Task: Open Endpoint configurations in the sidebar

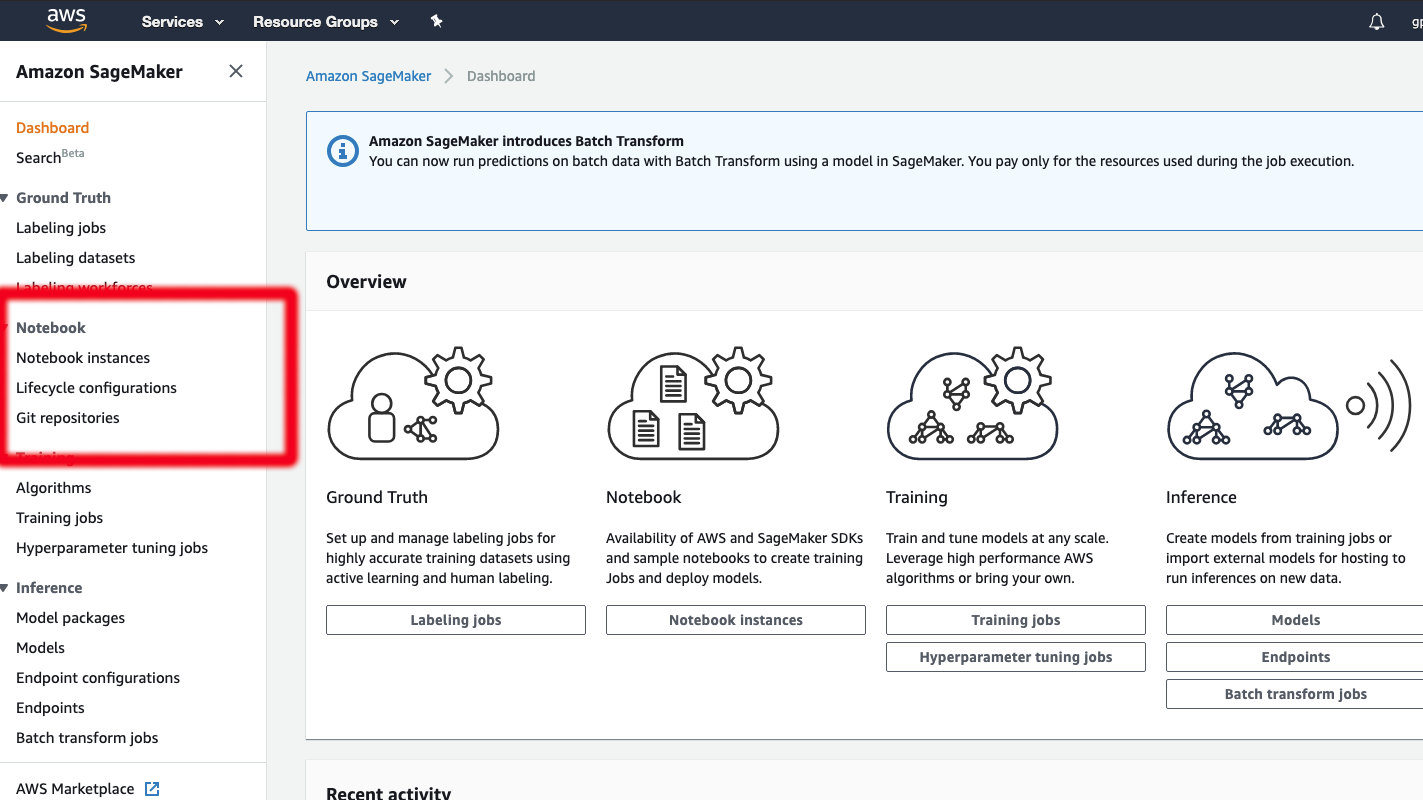Action: tap(98, 678)
